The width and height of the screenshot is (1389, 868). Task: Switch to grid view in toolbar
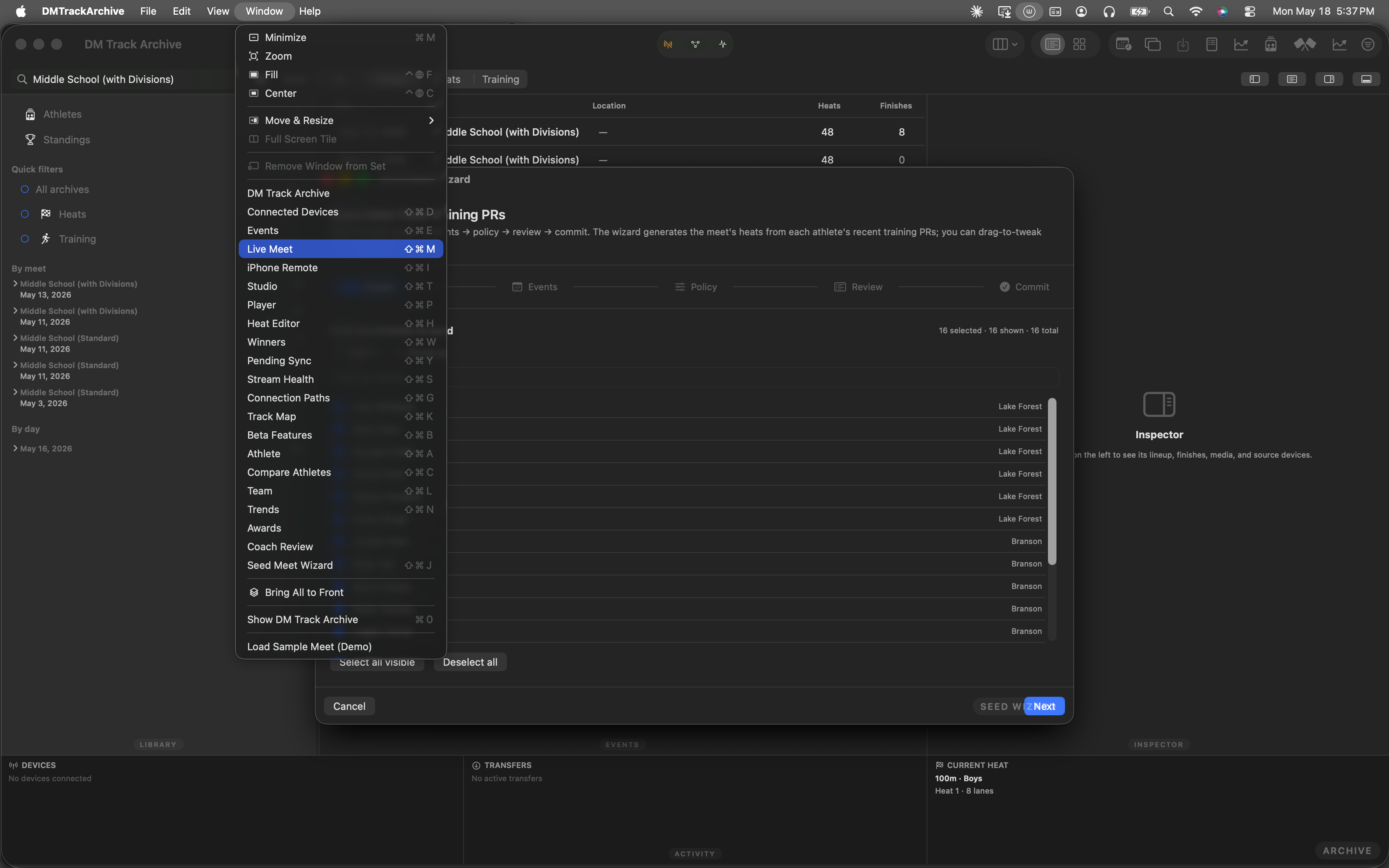click(x=1079, y=44)
